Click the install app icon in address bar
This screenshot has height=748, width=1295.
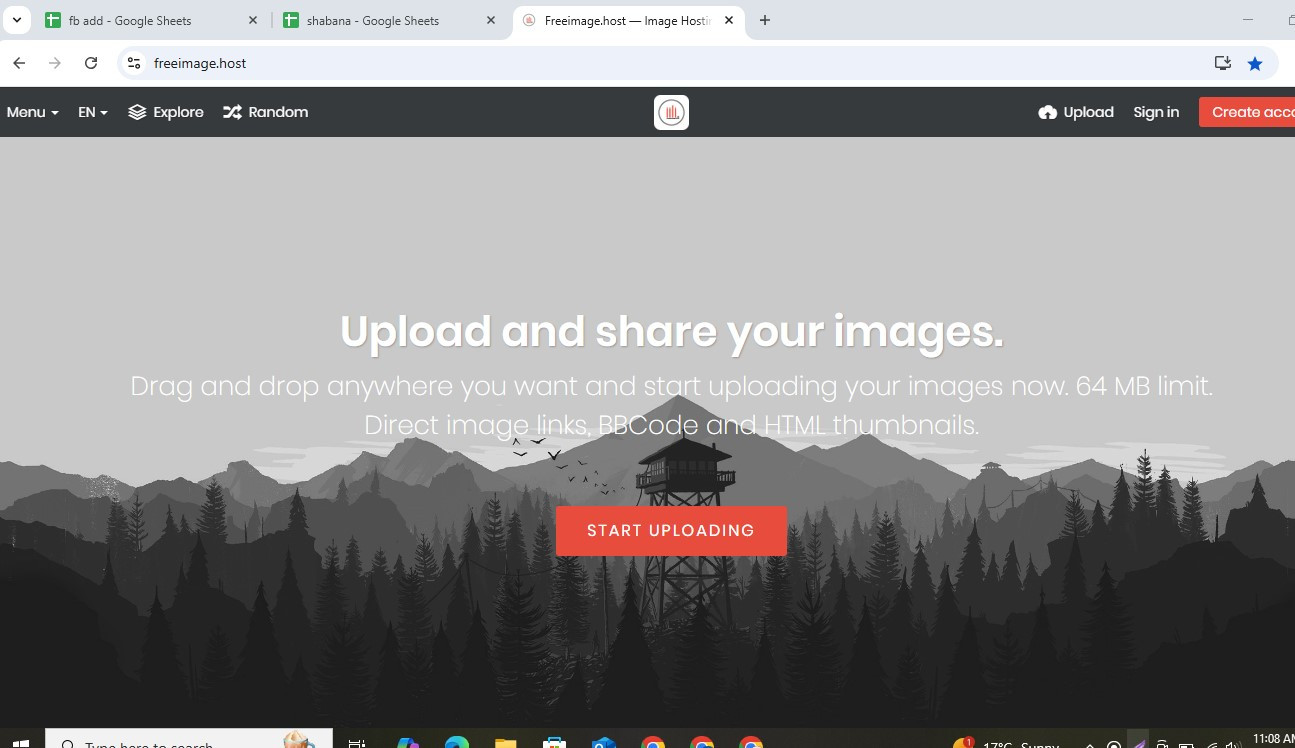tap(1222, 63)
